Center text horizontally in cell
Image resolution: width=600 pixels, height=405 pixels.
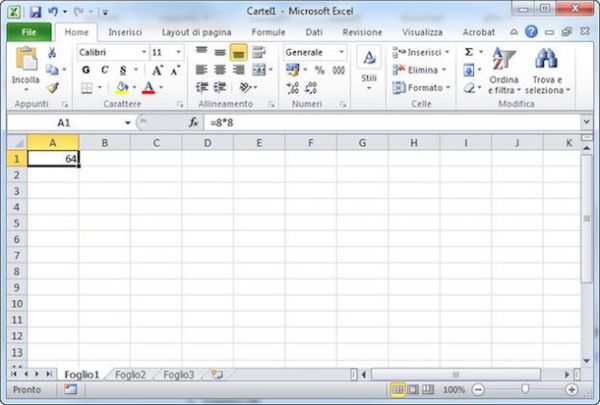[220, 70]
